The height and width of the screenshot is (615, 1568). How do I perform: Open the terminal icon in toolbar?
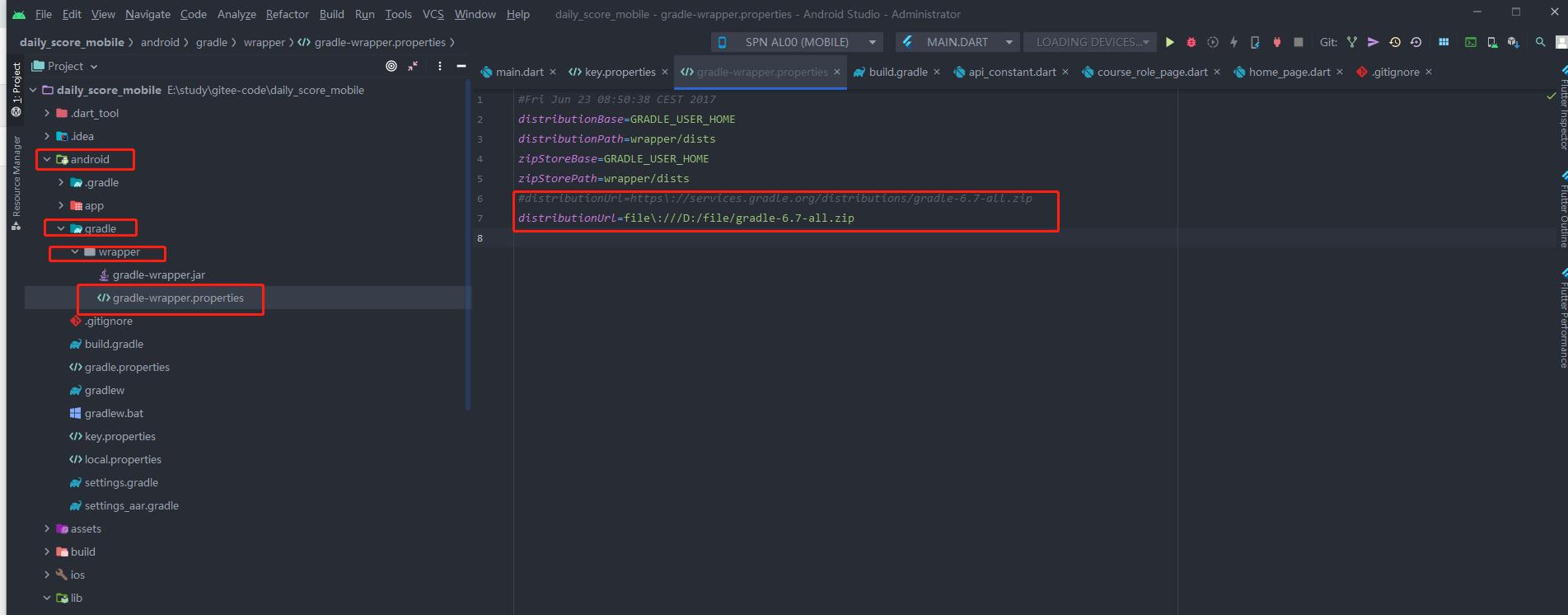click(x=1470, y=42)
